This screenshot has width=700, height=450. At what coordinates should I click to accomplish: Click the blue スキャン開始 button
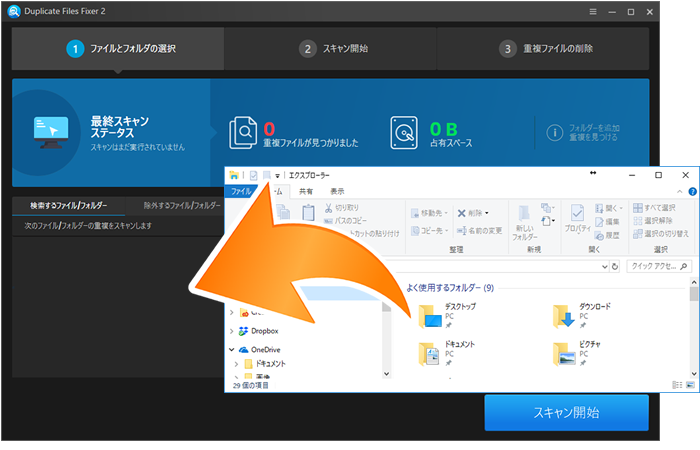[567, 412]
